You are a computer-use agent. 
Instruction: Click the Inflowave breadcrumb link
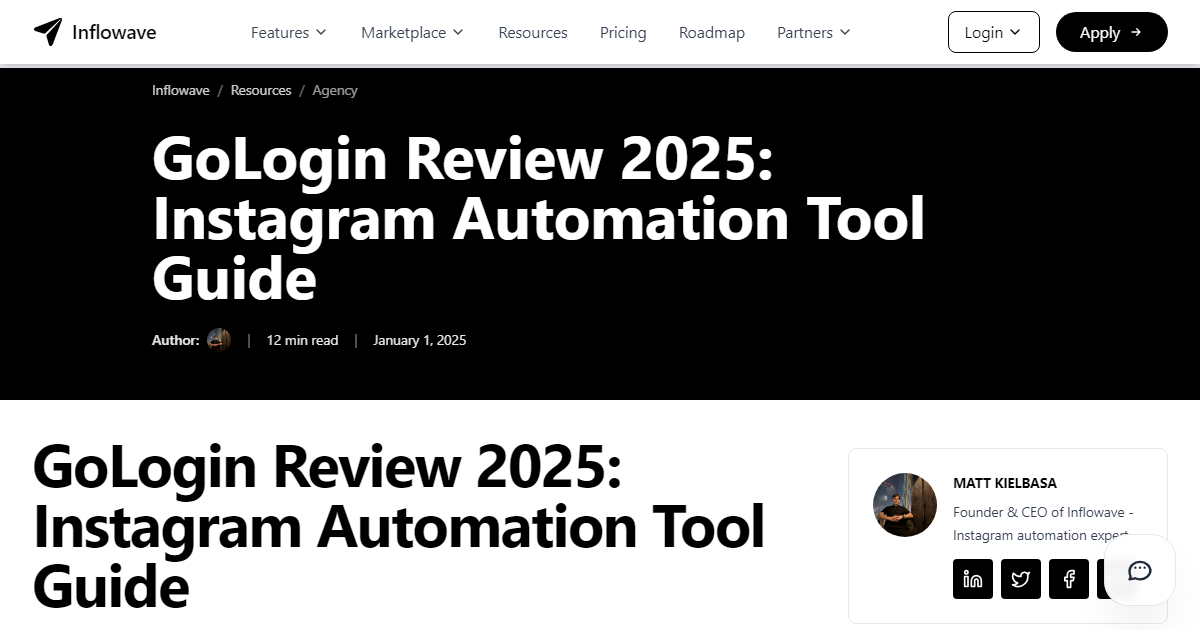181,90
